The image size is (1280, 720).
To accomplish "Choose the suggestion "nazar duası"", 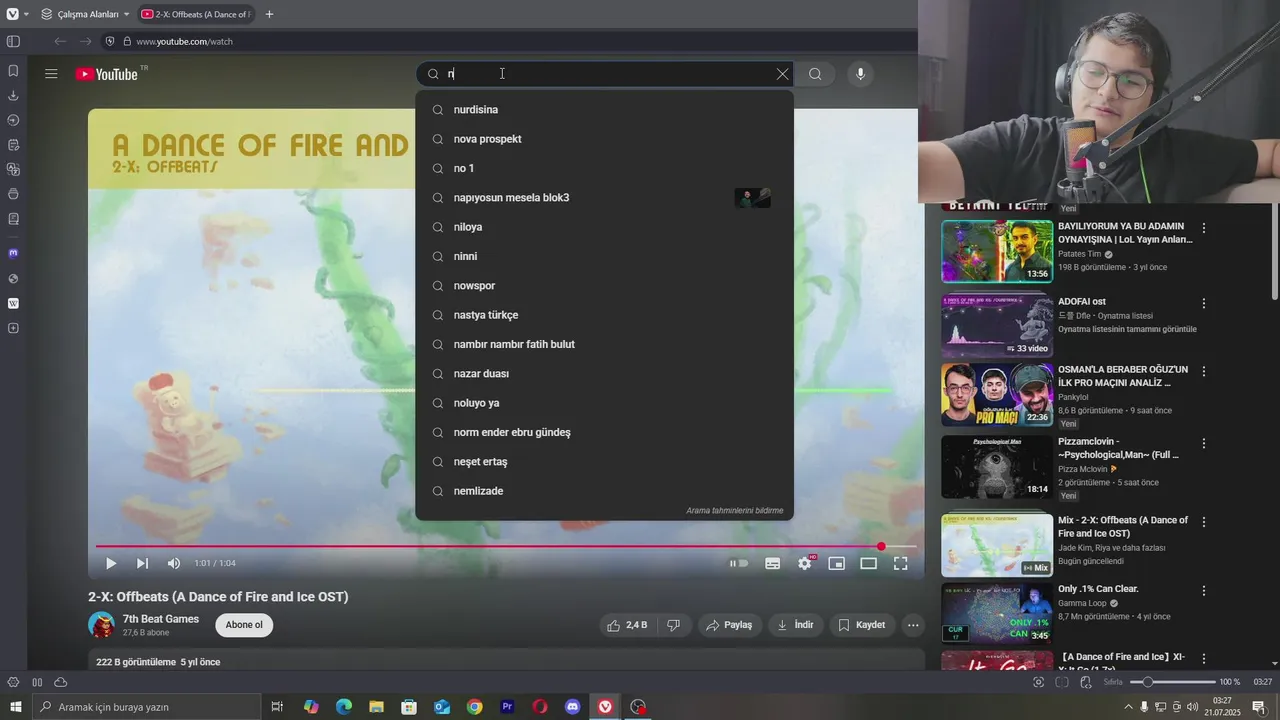I will pyautogui.click(x=604, y=374).
